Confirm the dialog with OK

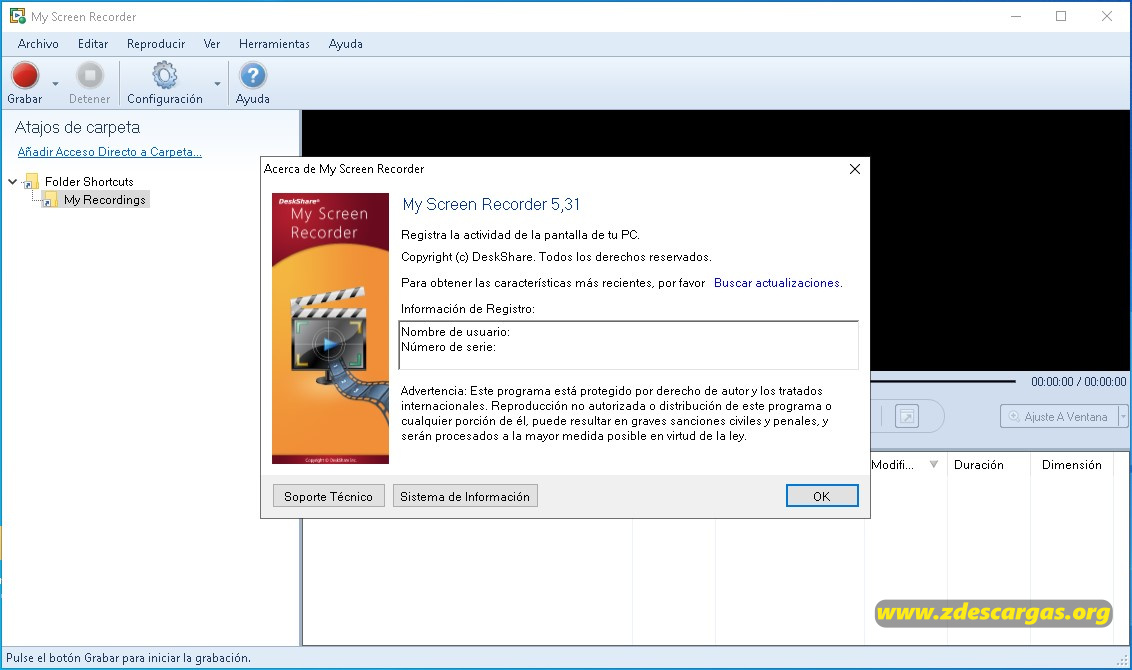(822, 496)
